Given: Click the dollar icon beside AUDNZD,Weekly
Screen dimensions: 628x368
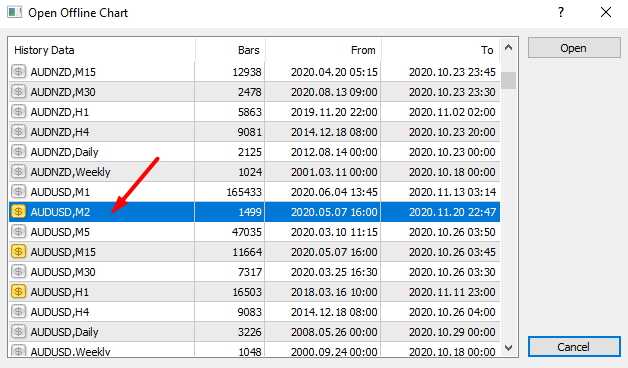Looking at the screenshot, I should (x=18, y=172).
